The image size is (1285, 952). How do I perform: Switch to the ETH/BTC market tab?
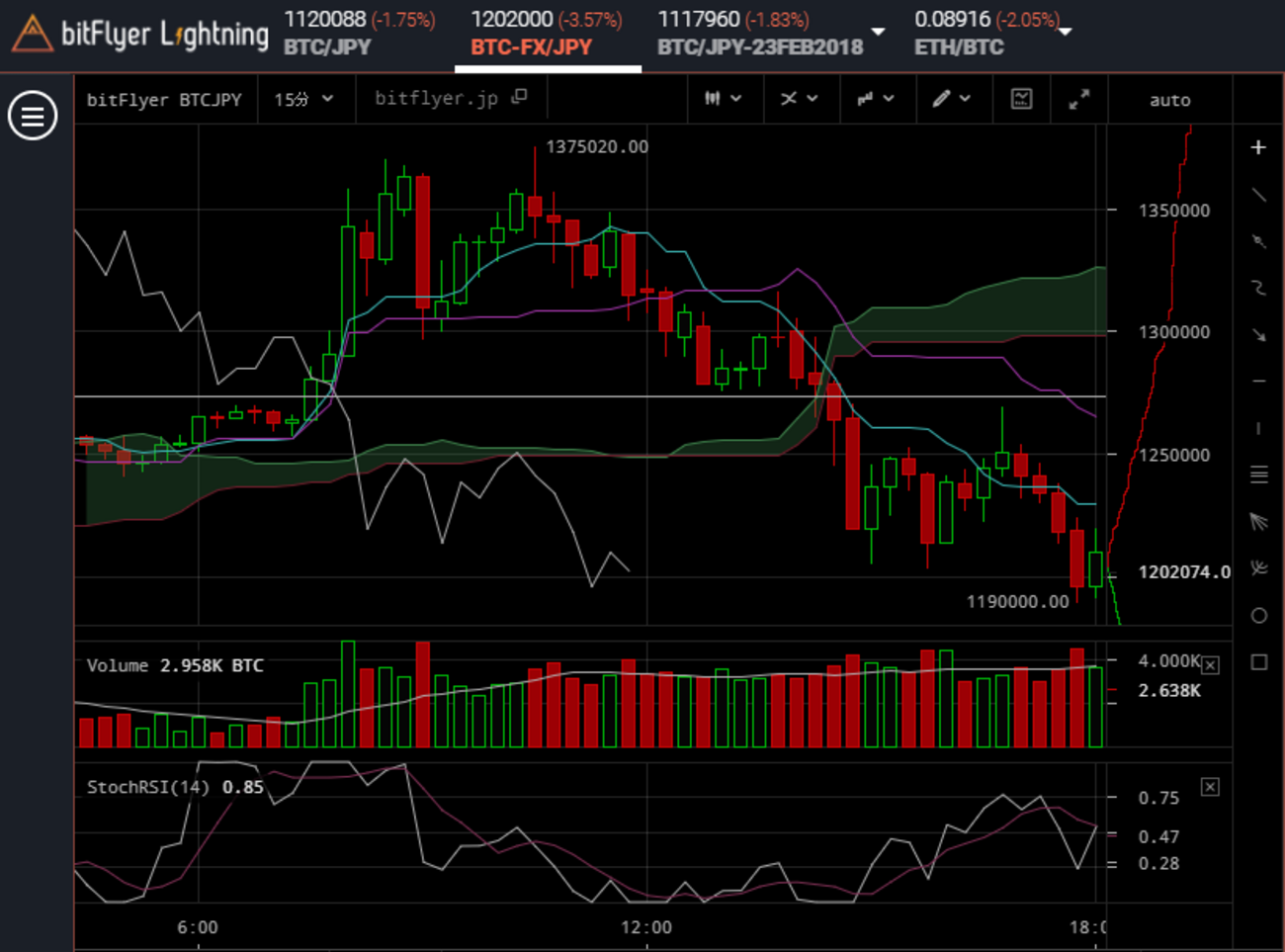(x=986, y=34)
